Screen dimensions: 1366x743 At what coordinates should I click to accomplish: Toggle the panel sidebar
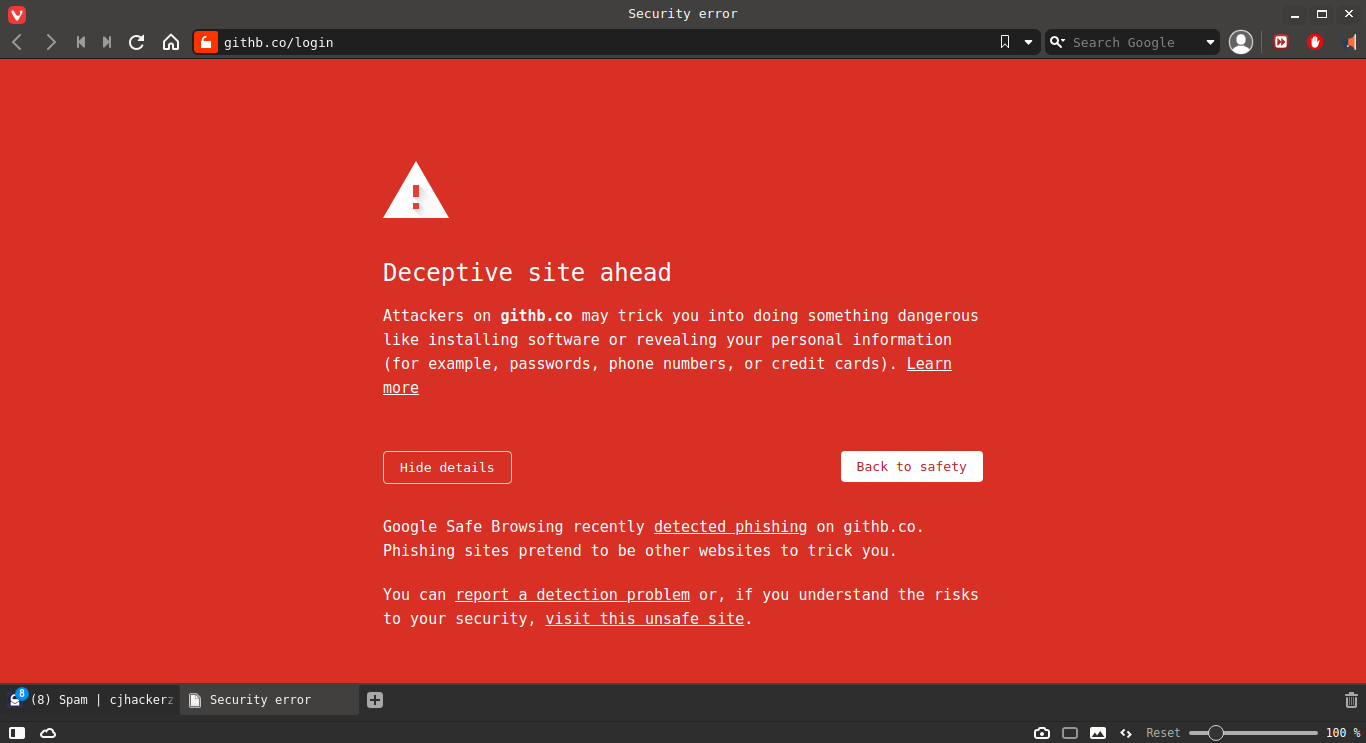tap(17, 732)
